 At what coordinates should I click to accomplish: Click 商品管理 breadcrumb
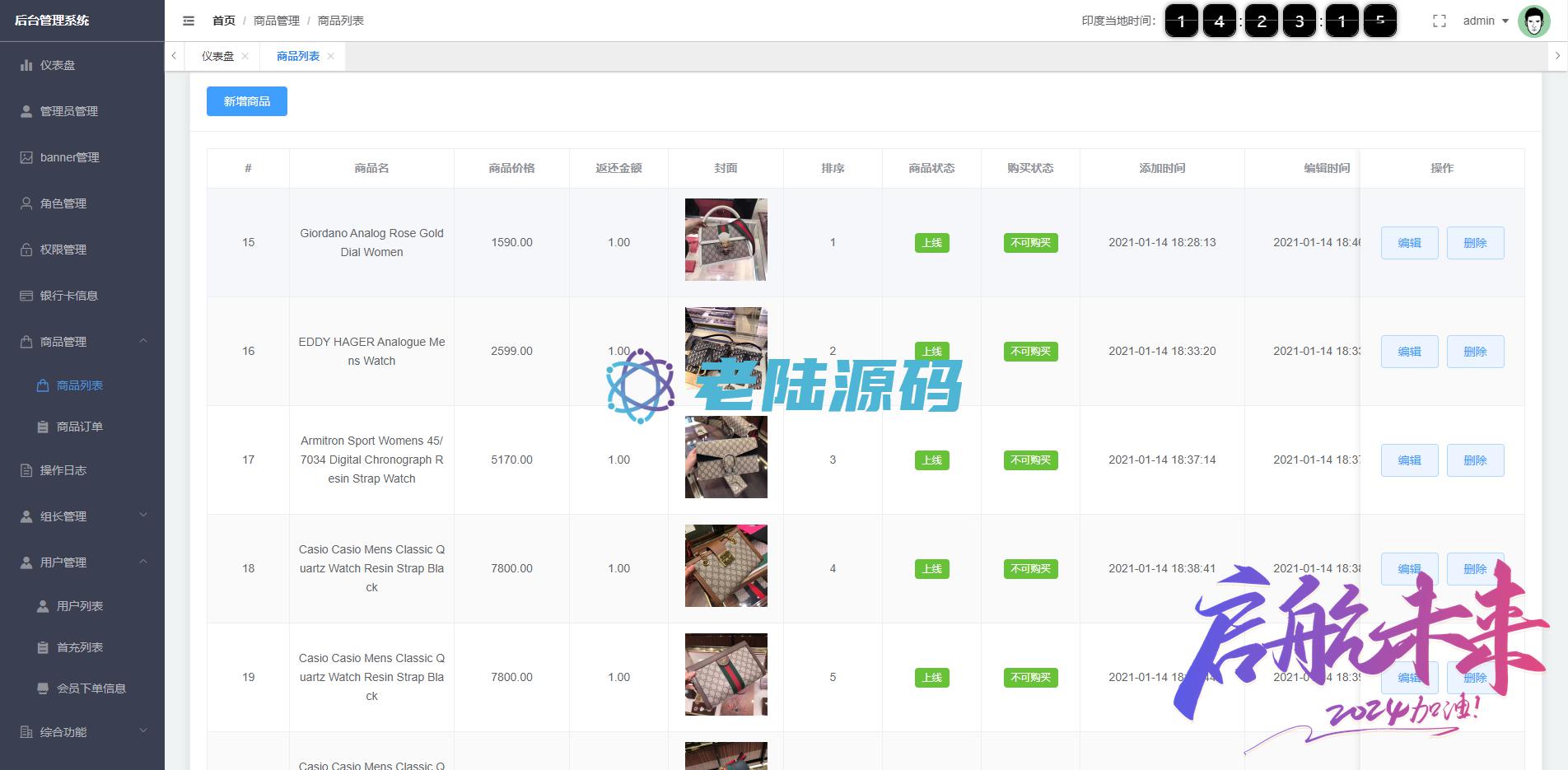tap(277, 21)
